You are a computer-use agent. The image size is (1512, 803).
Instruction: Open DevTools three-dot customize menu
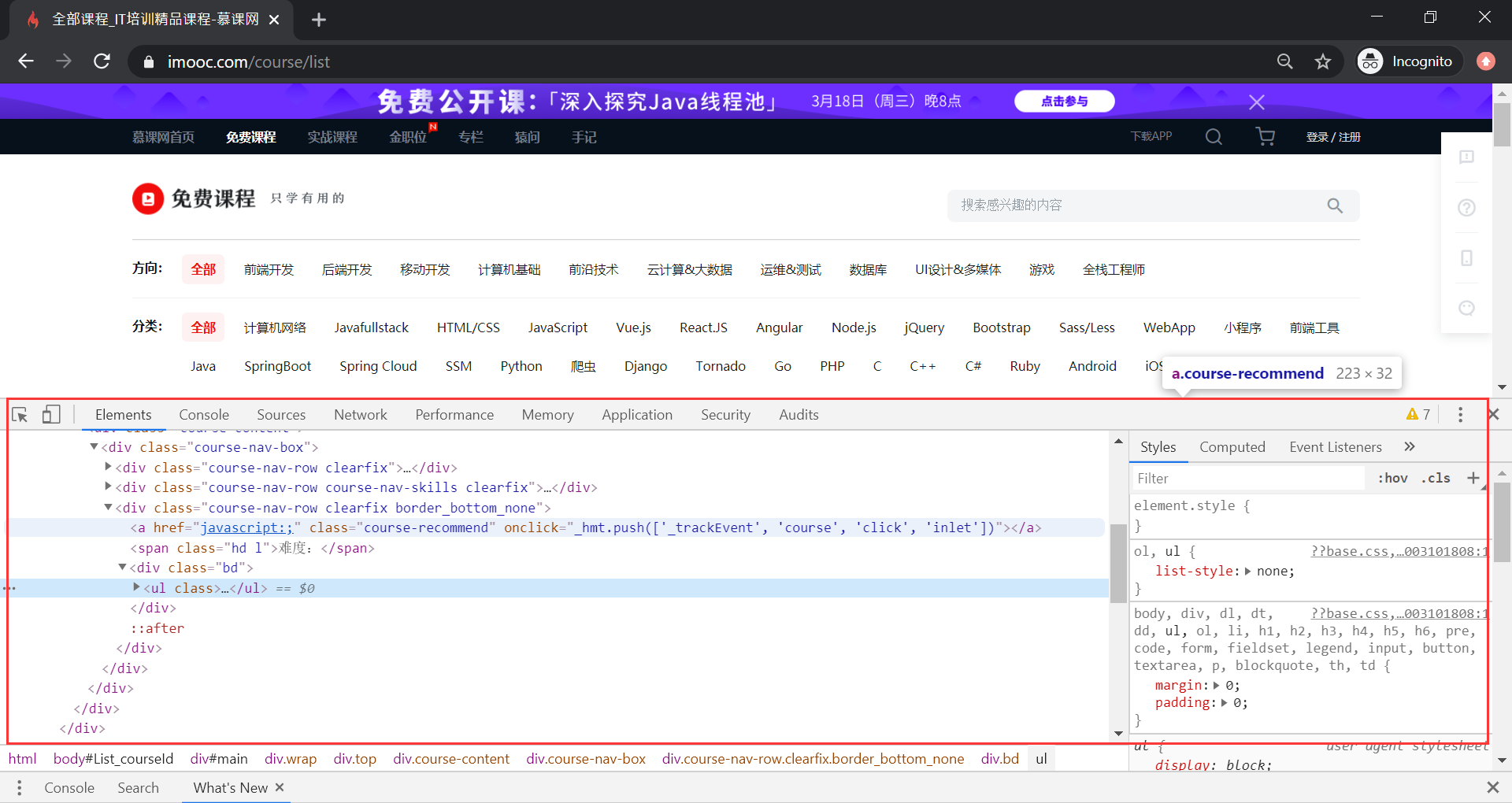[x=1460, y=415]
